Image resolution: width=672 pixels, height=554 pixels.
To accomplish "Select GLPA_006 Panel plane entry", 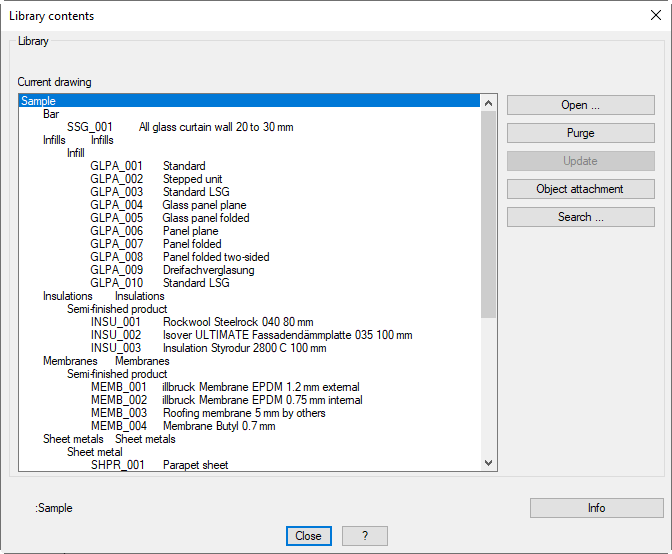I will tap(154, 231).
